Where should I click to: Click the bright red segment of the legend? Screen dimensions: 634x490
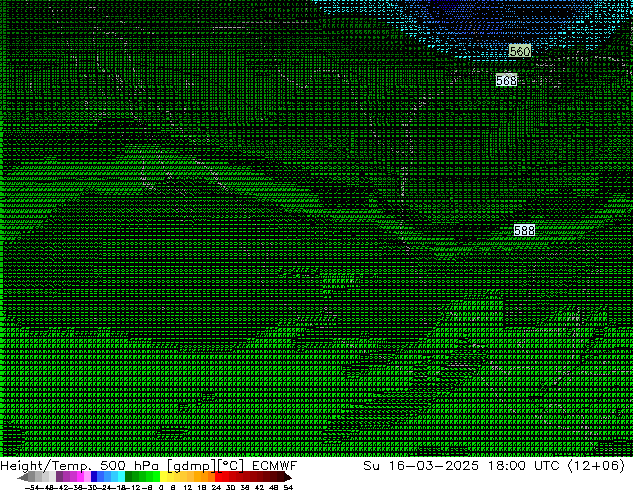[x=219, y=477]
